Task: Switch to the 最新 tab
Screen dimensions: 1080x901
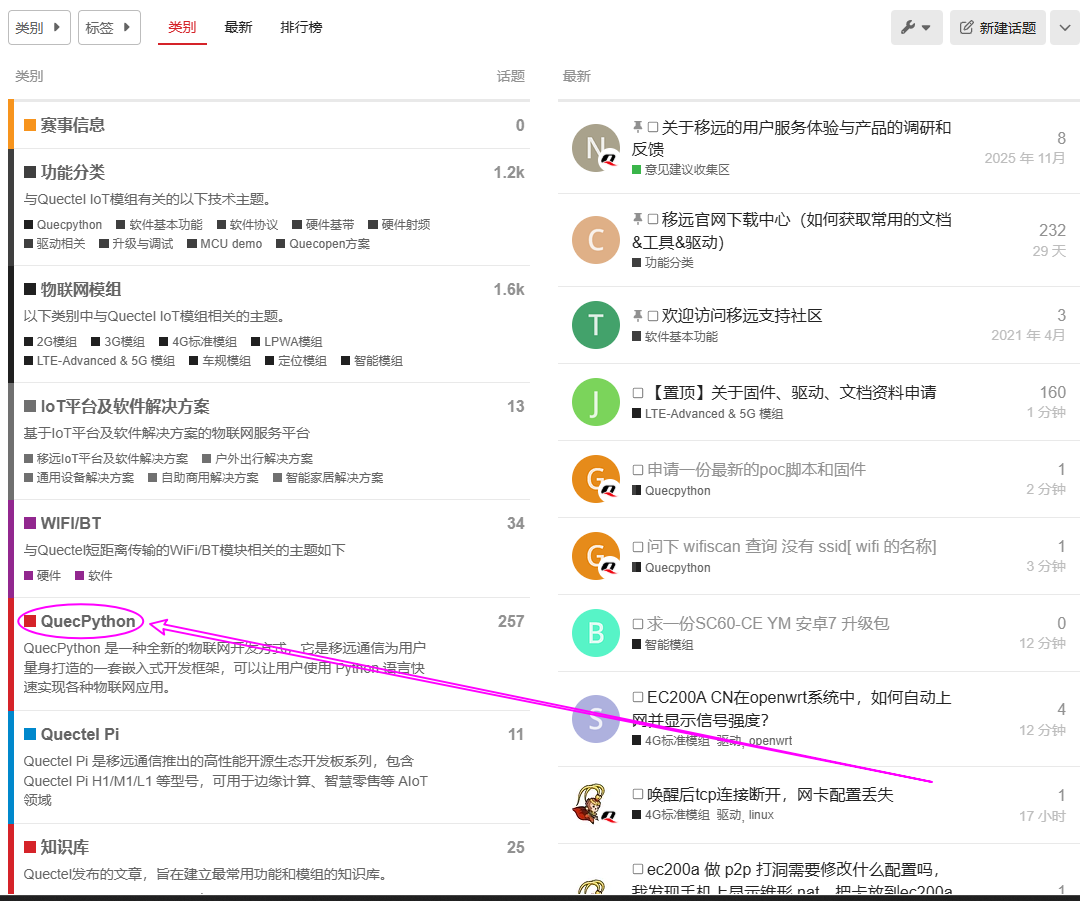Action: [x=238, y=28]
